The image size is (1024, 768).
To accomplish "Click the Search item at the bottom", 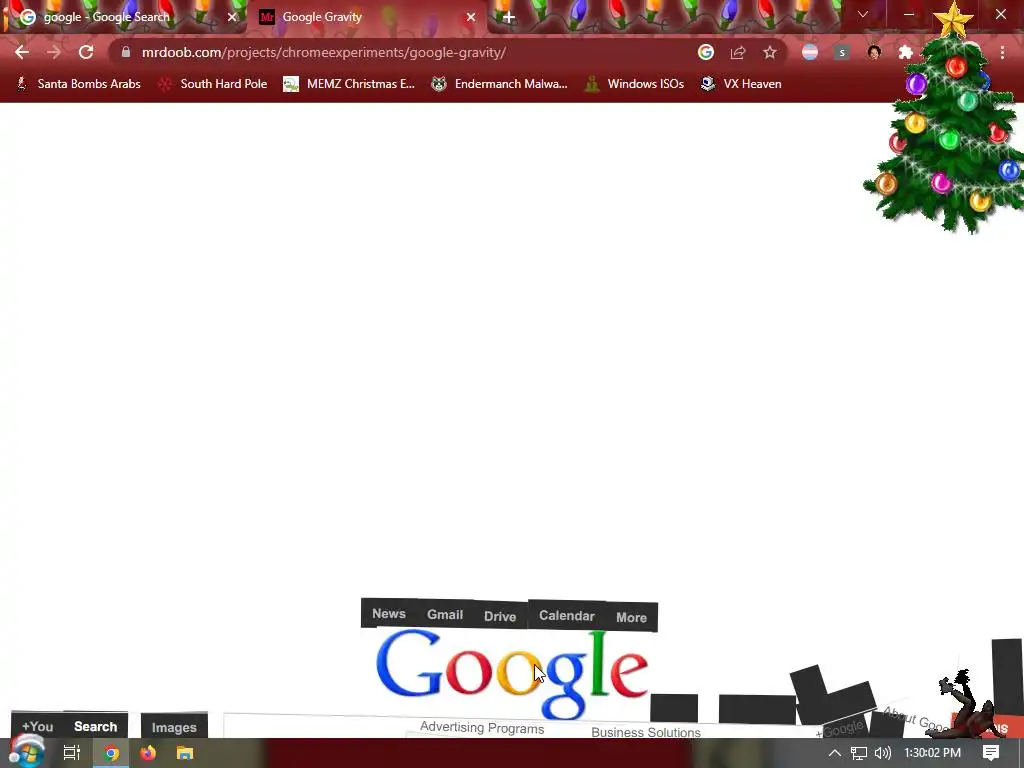I will coord(95,726).
